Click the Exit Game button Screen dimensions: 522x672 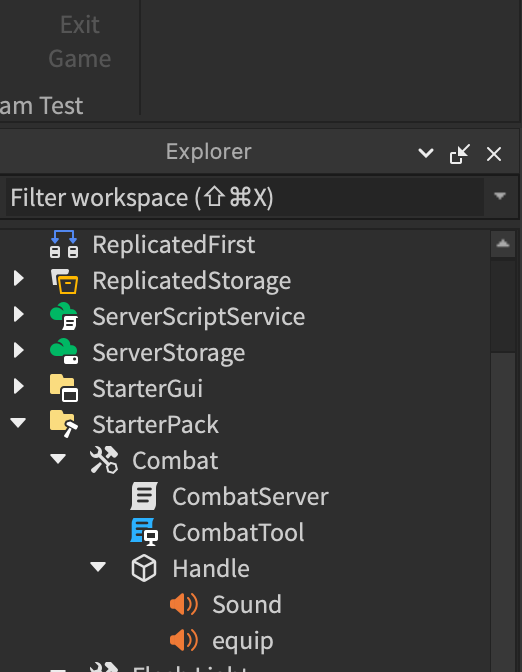[x=80, y=42]
